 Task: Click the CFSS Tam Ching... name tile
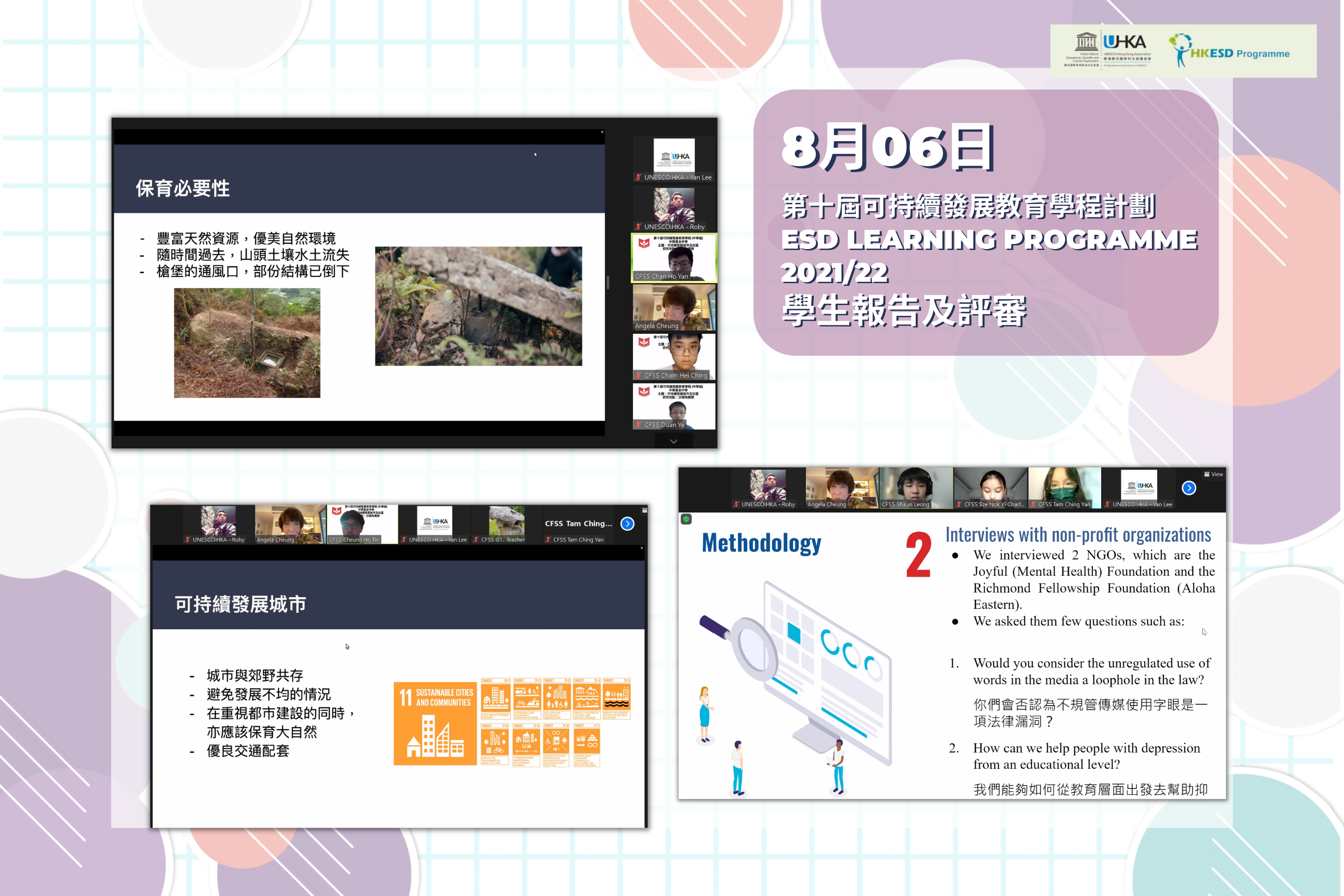click(578, 524)
